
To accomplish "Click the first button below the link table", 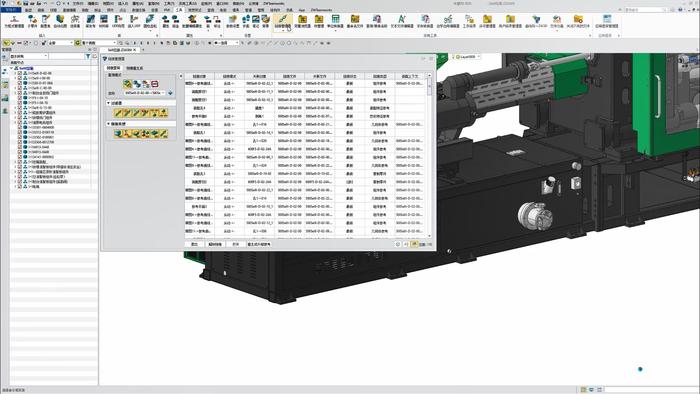I will click(x=194, y=245).
